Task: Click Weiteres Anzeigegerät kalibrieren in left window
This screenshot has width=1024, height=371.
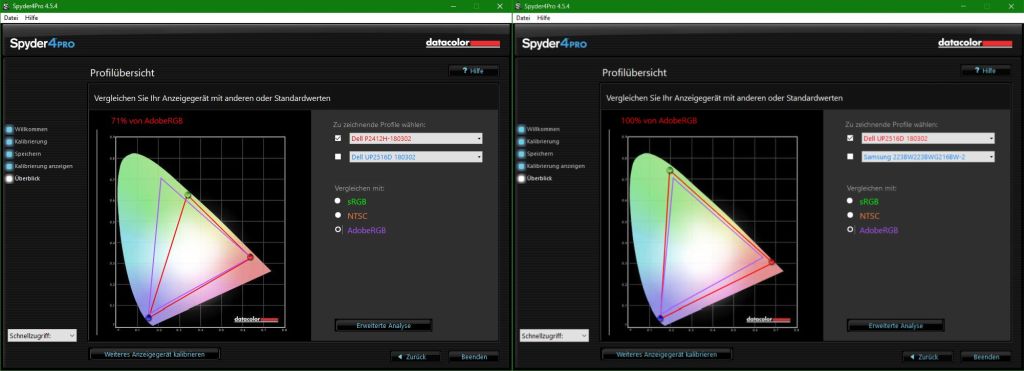Action: 154,354
